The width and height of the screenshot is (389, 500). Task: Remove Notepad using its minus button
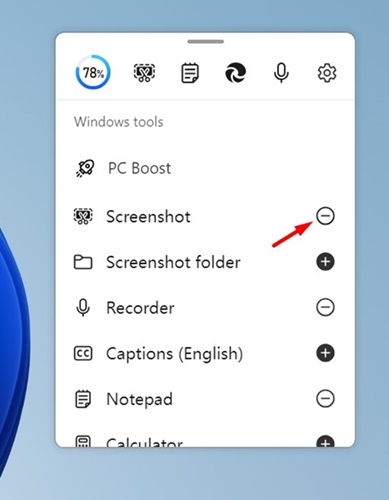[x=325, y=399]
